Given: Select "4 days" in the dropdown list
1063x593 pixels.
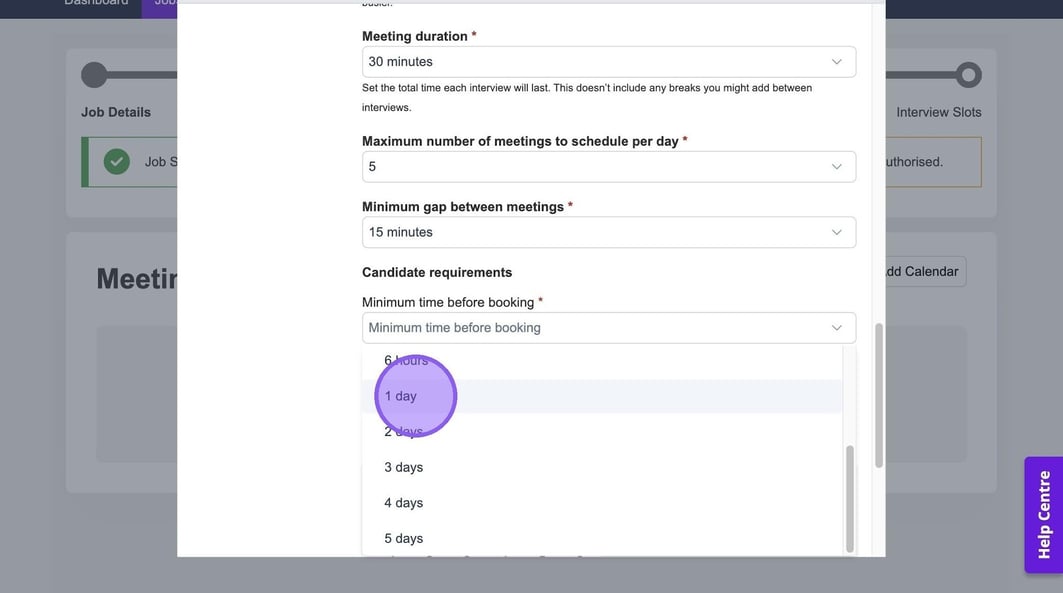Looking at the screenshot, I should (404, 503).
